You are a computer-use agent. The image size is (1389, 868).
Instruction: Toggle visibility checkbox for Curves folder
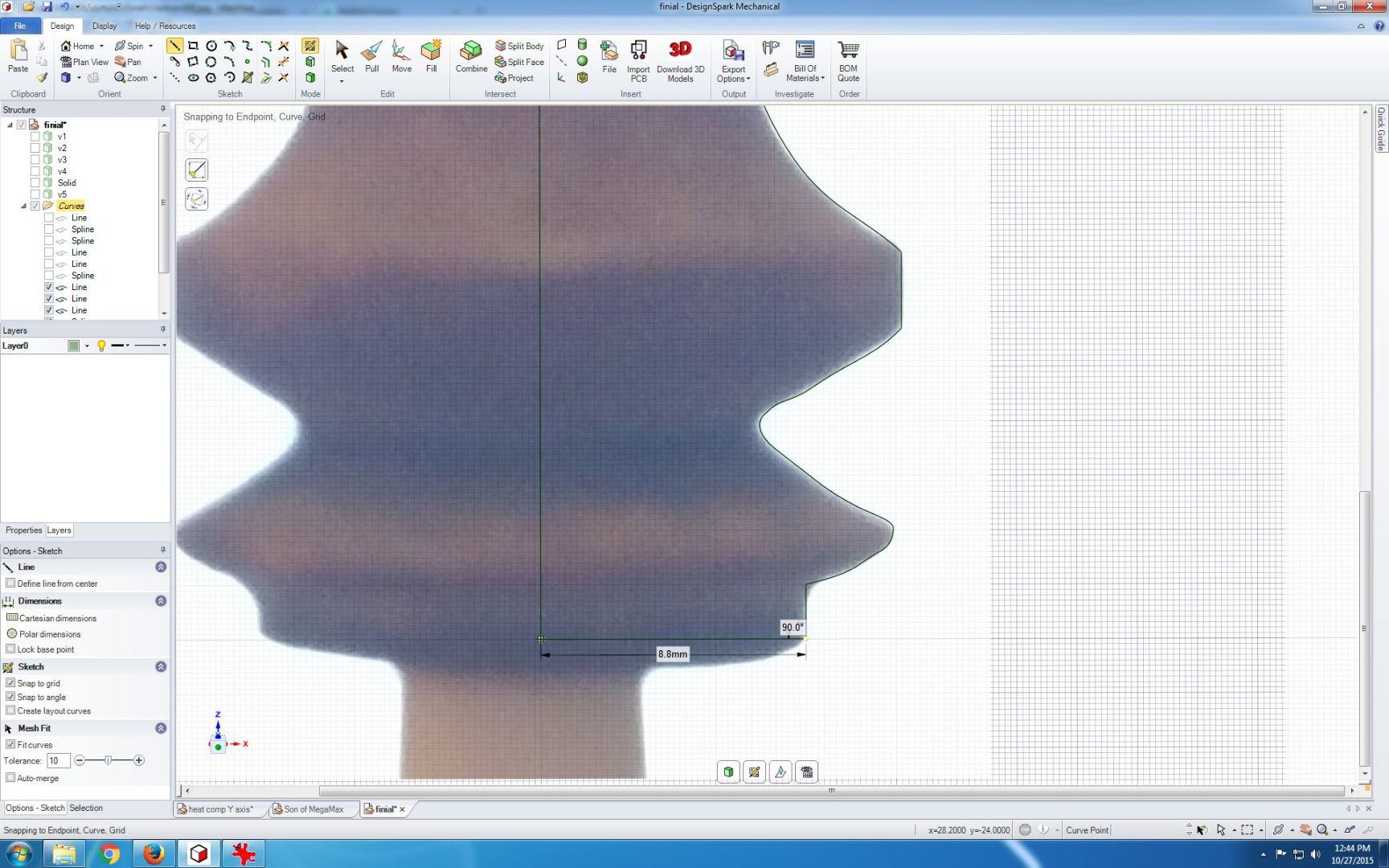click(35, 206)
